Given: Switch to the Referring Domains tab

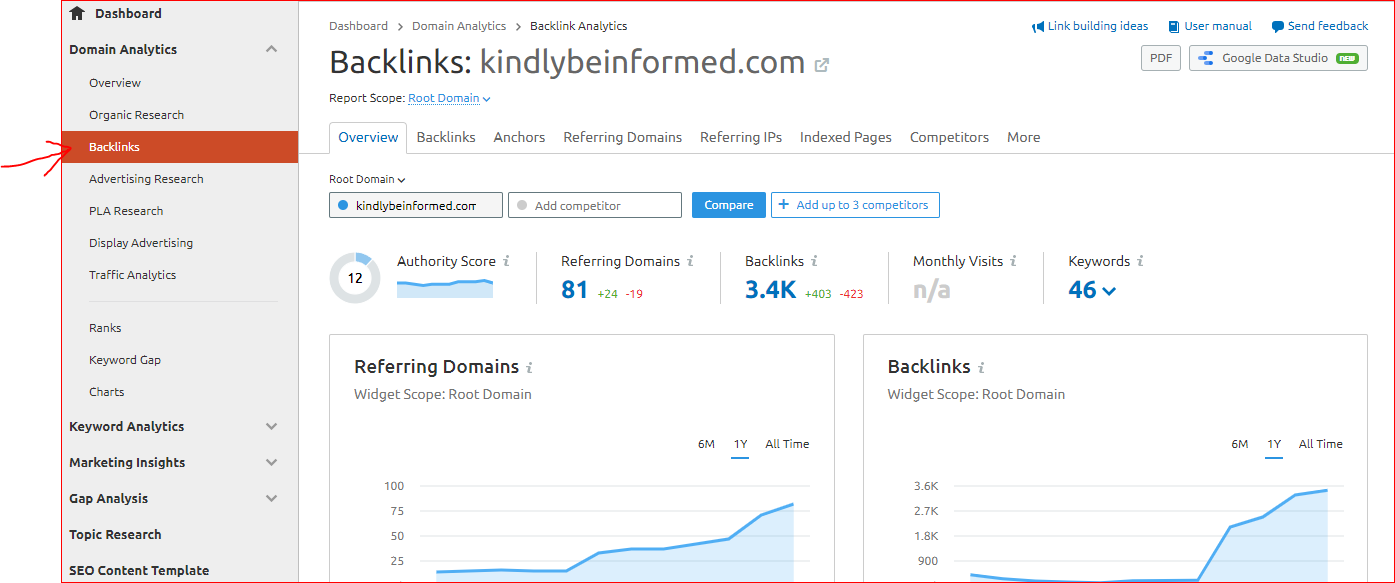Looking at the screenshot, I should (x=622, y=137).
